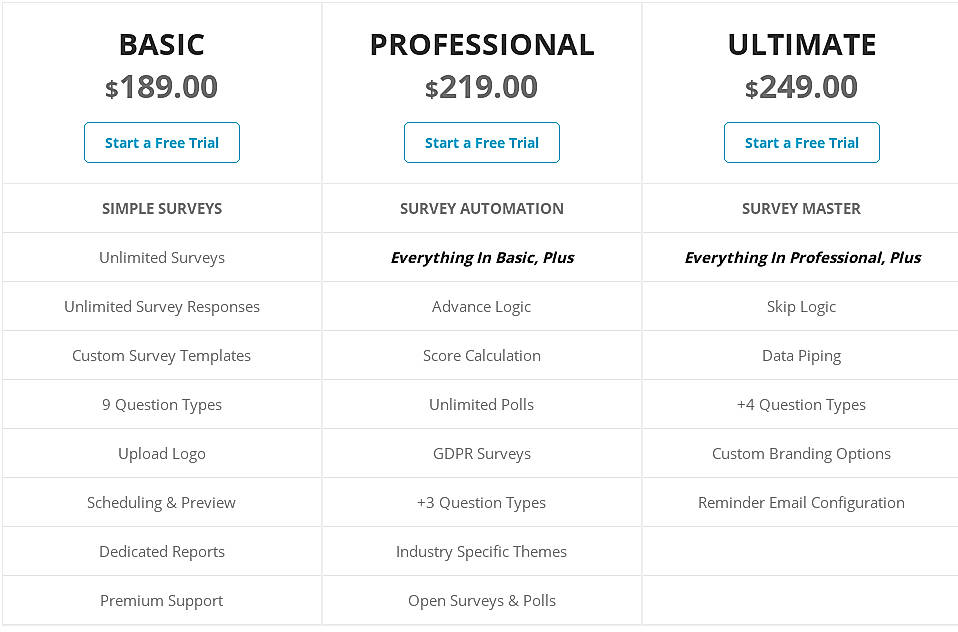
Task: Click the $189.00 price label
Action: [161, 87]
